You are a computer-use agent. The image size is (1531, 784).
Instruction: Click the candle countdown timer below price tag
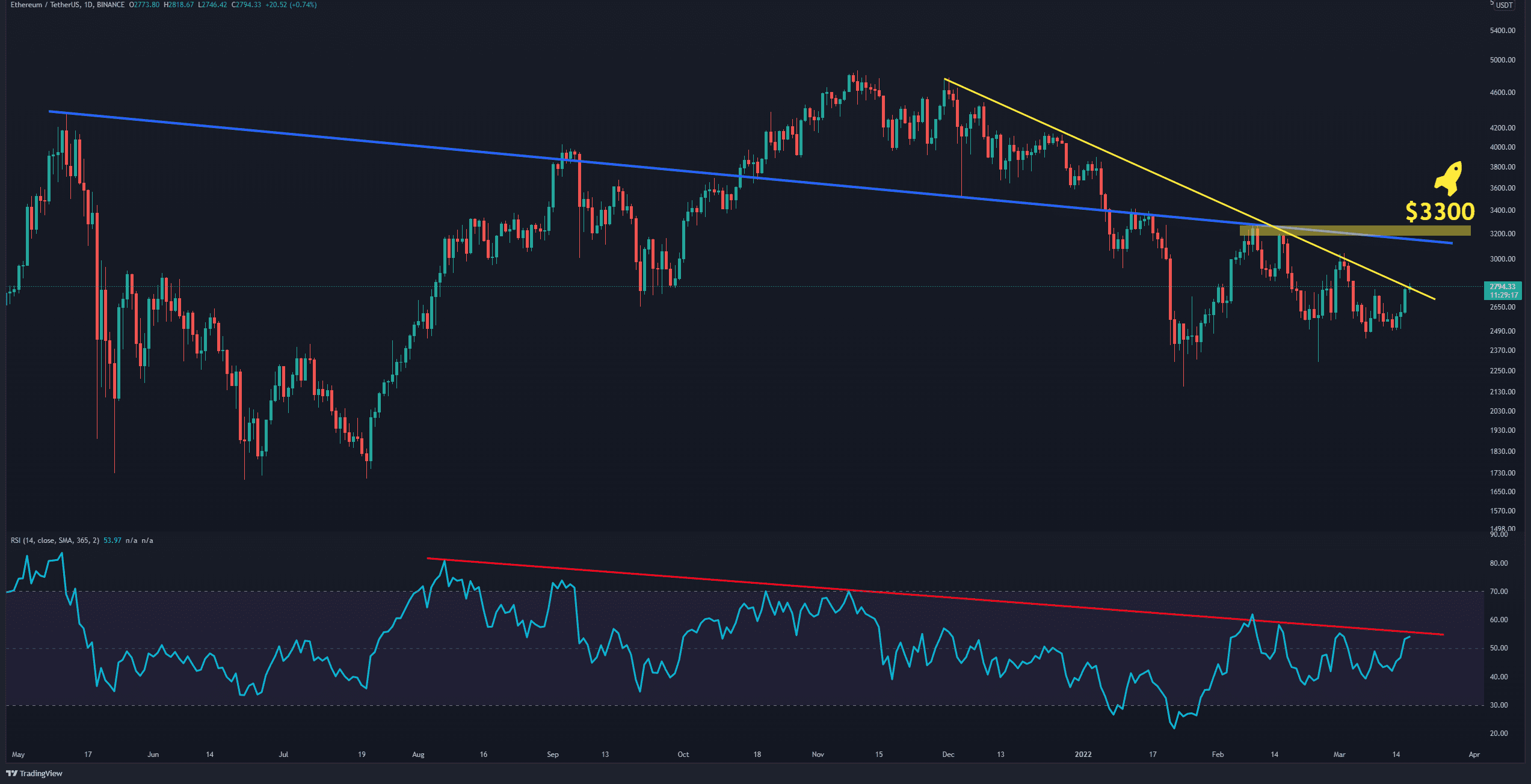(1502, 296)
